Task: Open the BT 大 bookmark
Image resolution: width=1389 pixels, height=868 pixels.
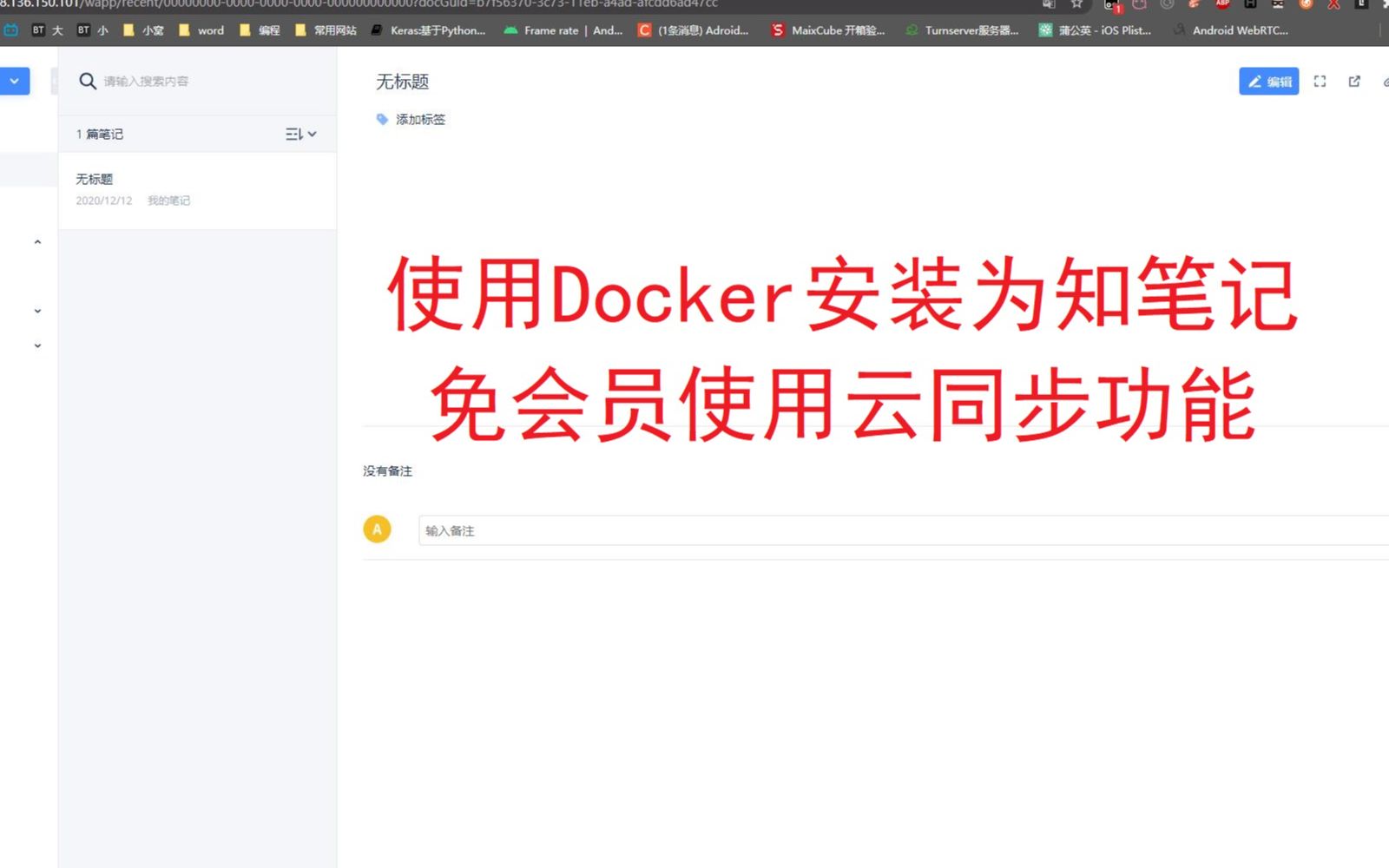Action: 48,30
